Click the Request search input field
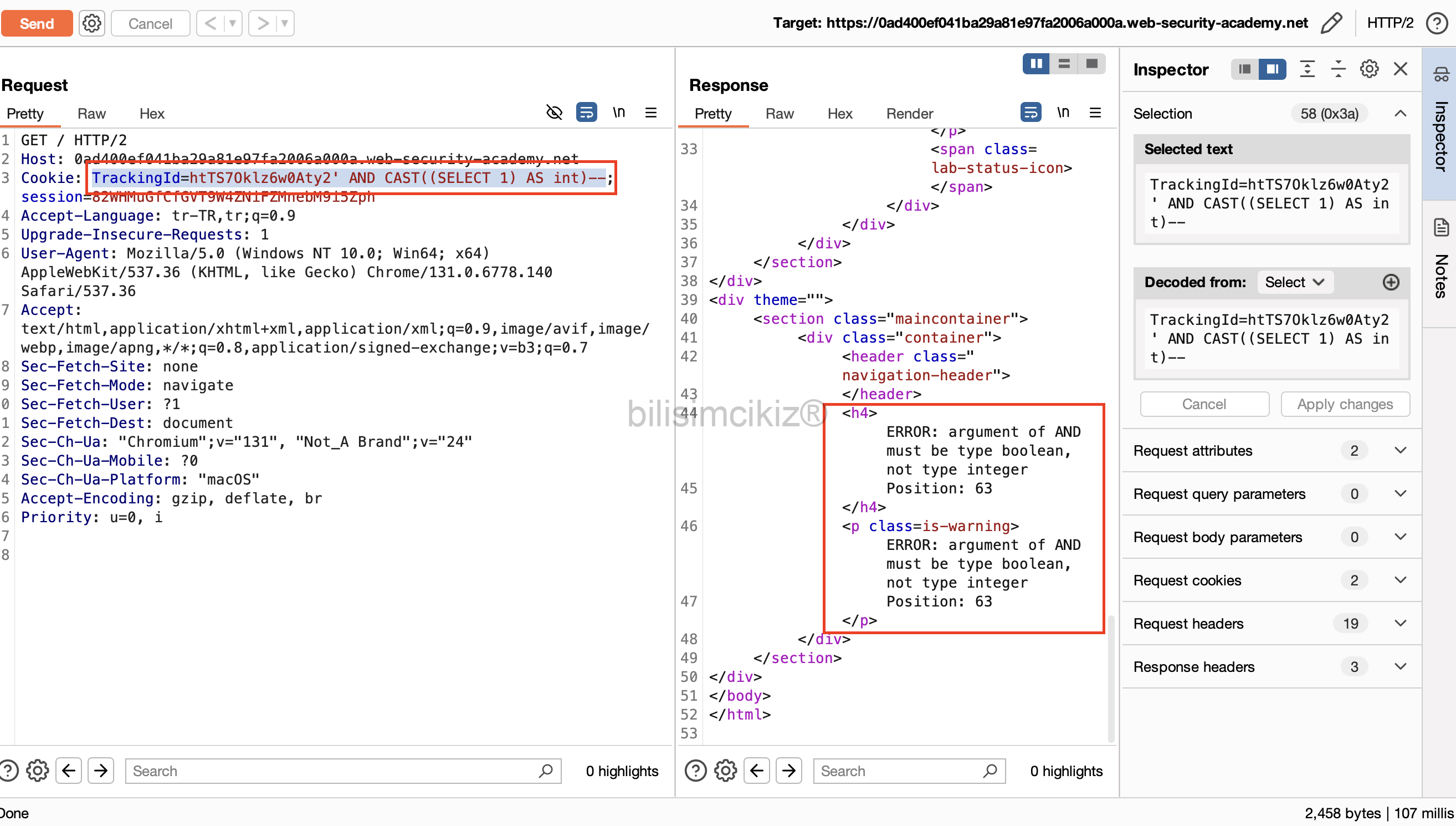This screenshot has height=826, width=1456. 335,771
